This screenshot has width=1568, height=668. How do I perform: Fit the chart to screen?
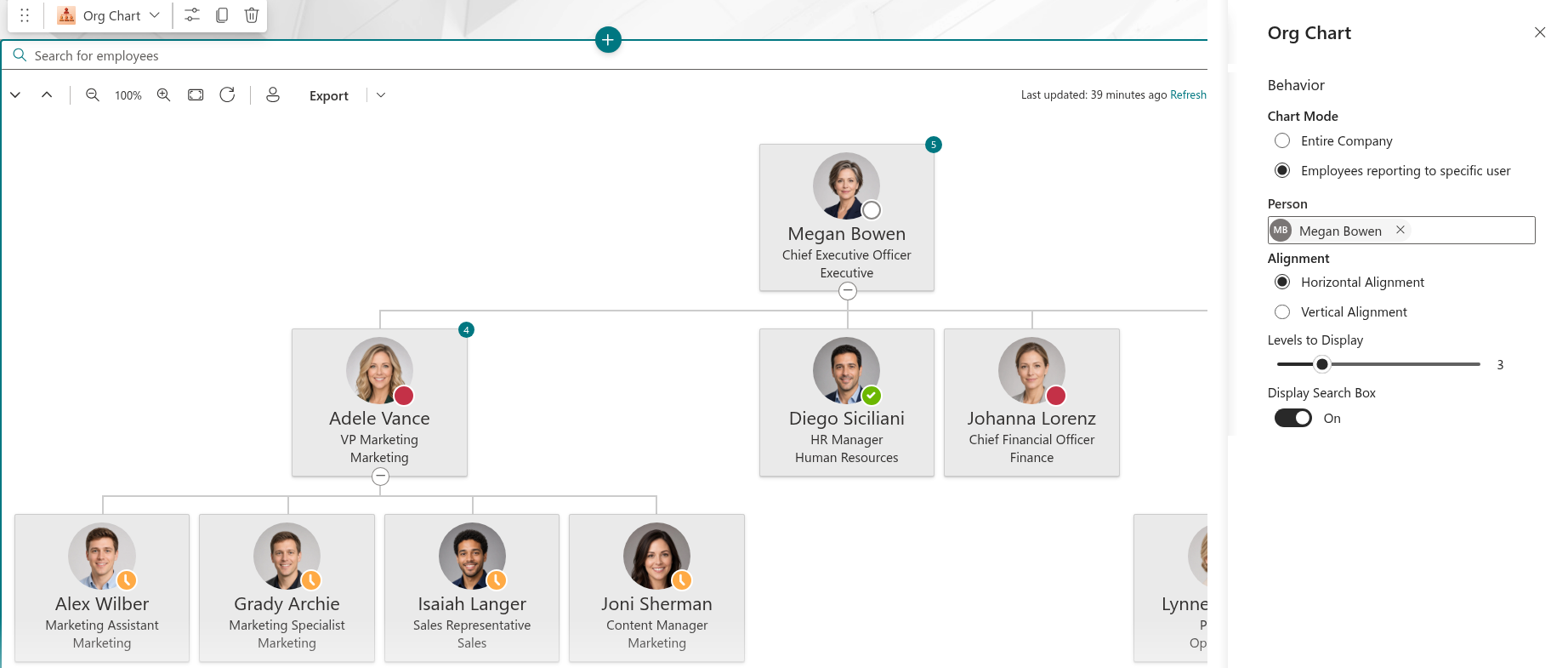[196, 95]
